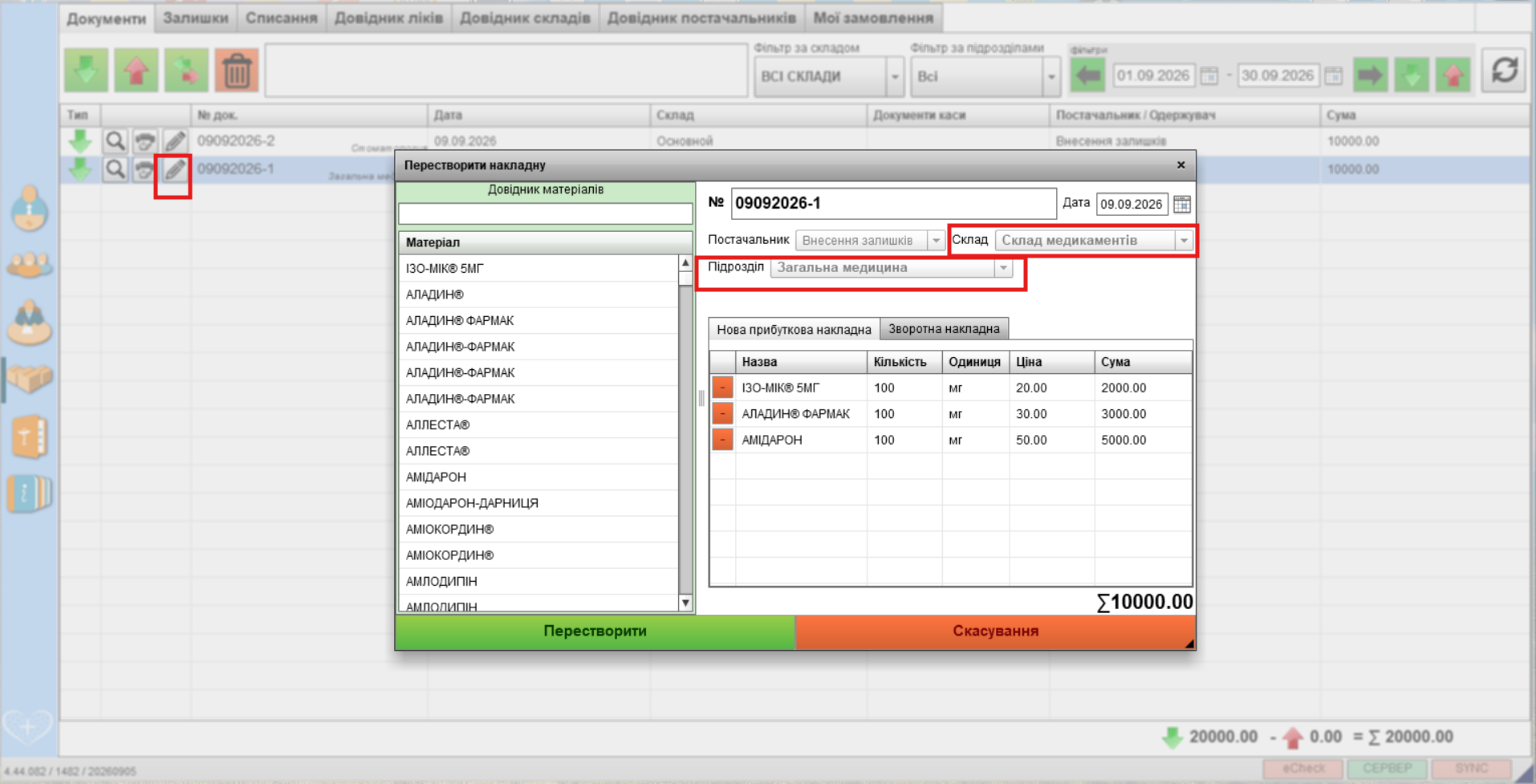The image size is (1536, 784).
Task: Open the ВСІ СКЛАДИ warehouse filter dropdown
Action: 895,77
